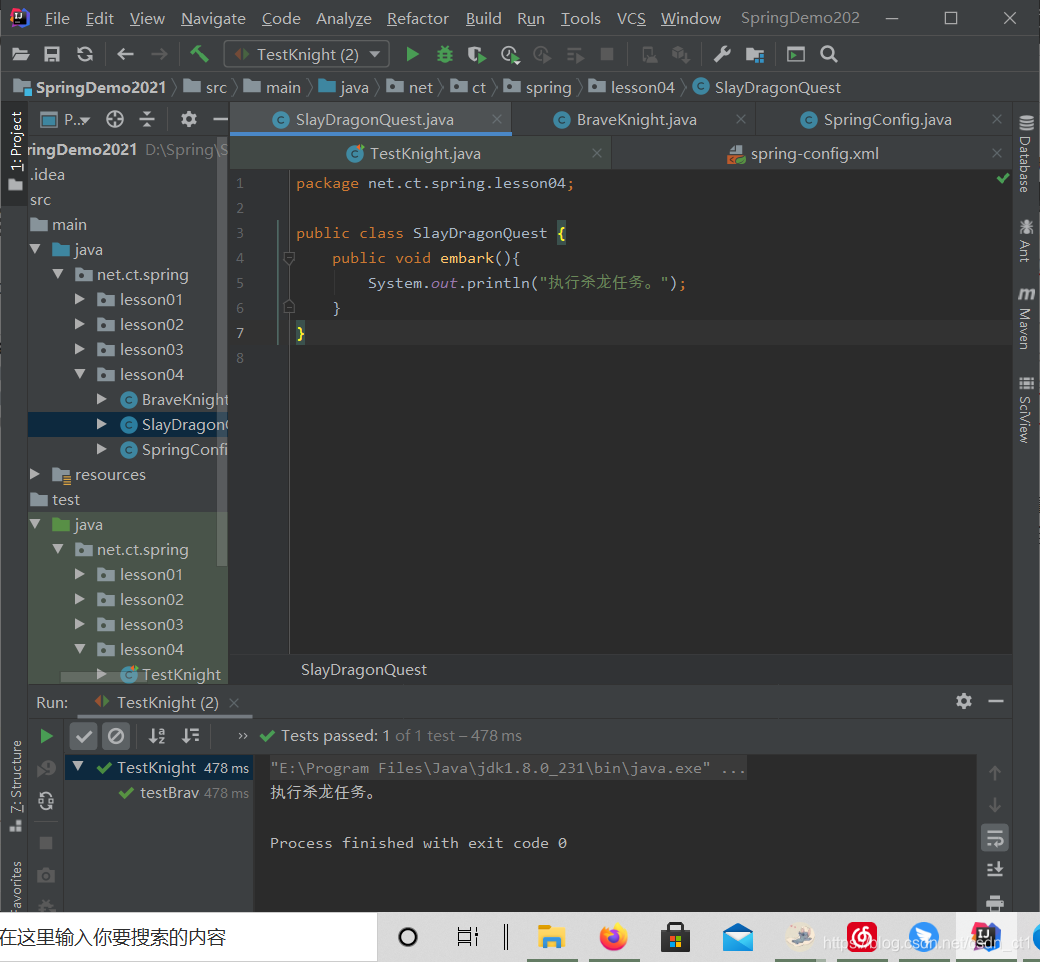Open Mail app from taskbar
Screen dimensions: 1040x962
(x=738, y=937)
